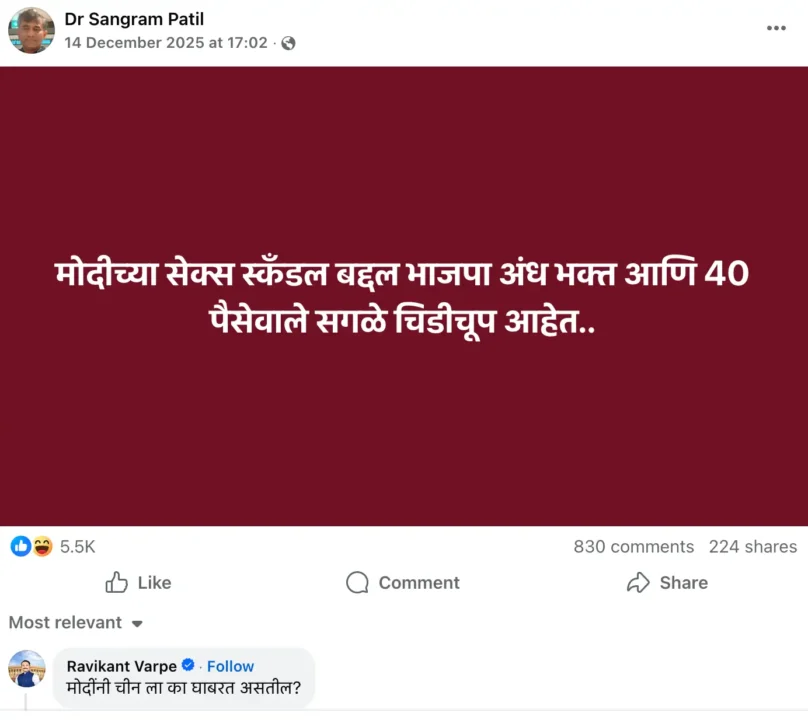The height and width of the screenshot is (720, 808).
Task: Click Ravikant Varpe's verified badge icon
Action: click(187, 666)
